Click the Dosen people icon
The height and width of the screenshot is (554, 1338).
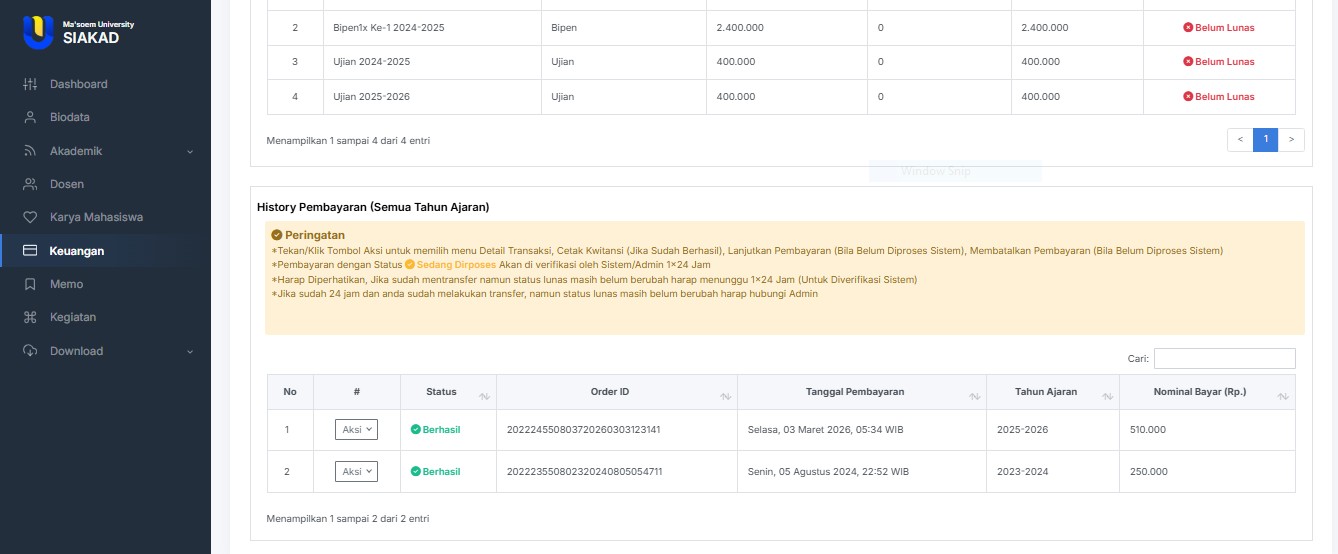[30, 184]
